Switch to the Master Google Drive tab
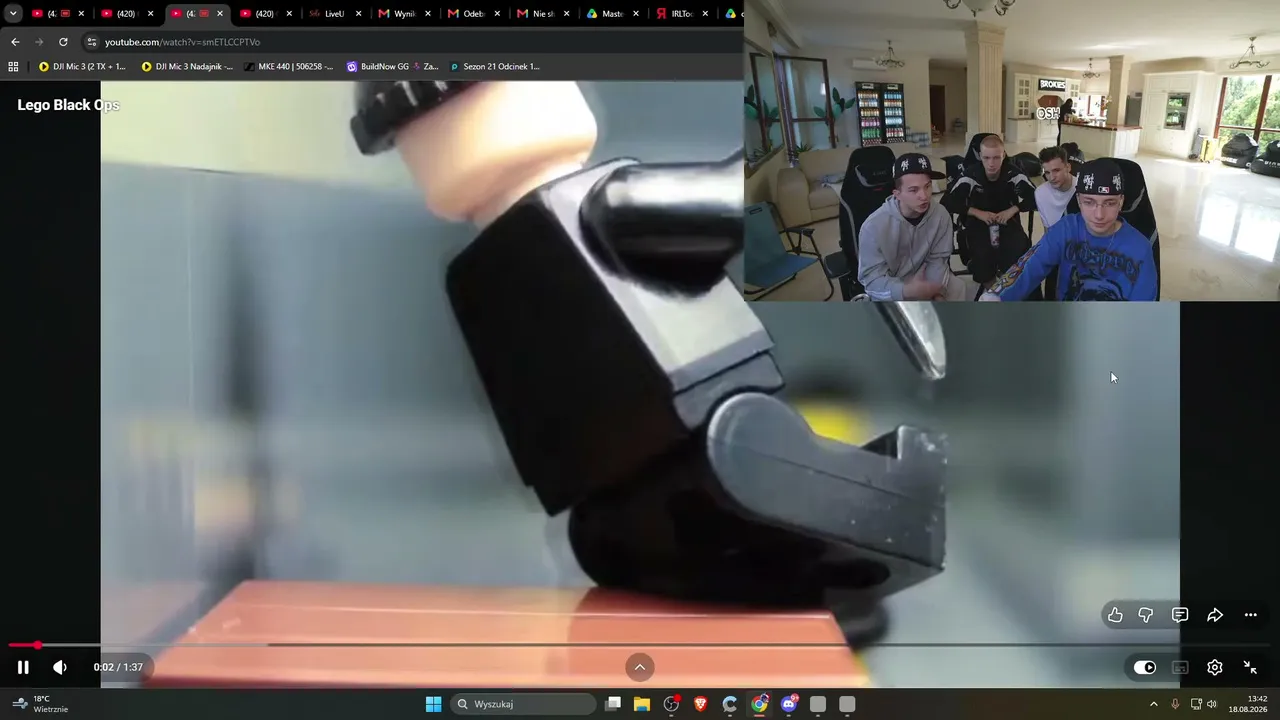The width and height of the screenshot is (1280, 720). 610,14
